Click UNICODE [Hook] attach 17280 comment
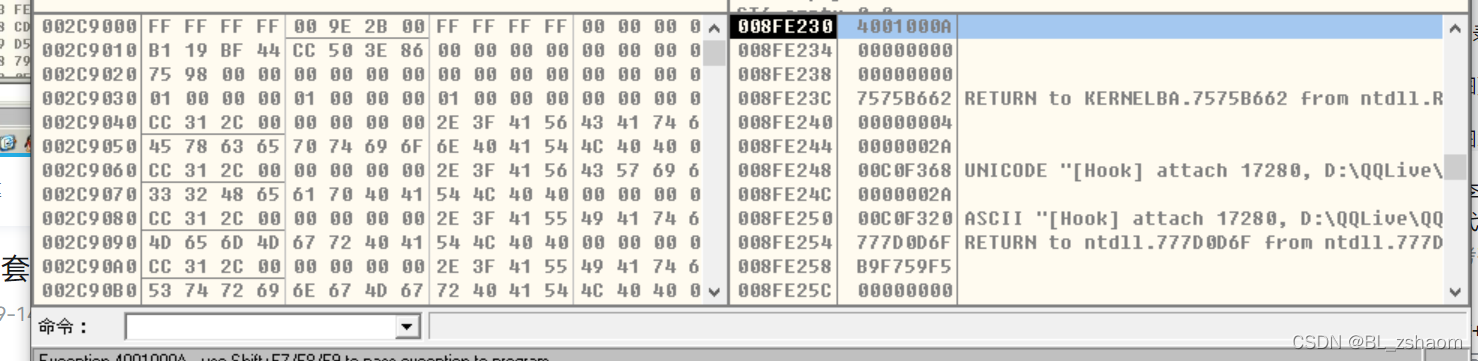Image resolution: width=1478 pixels, height=361 pixels. 1203,170
